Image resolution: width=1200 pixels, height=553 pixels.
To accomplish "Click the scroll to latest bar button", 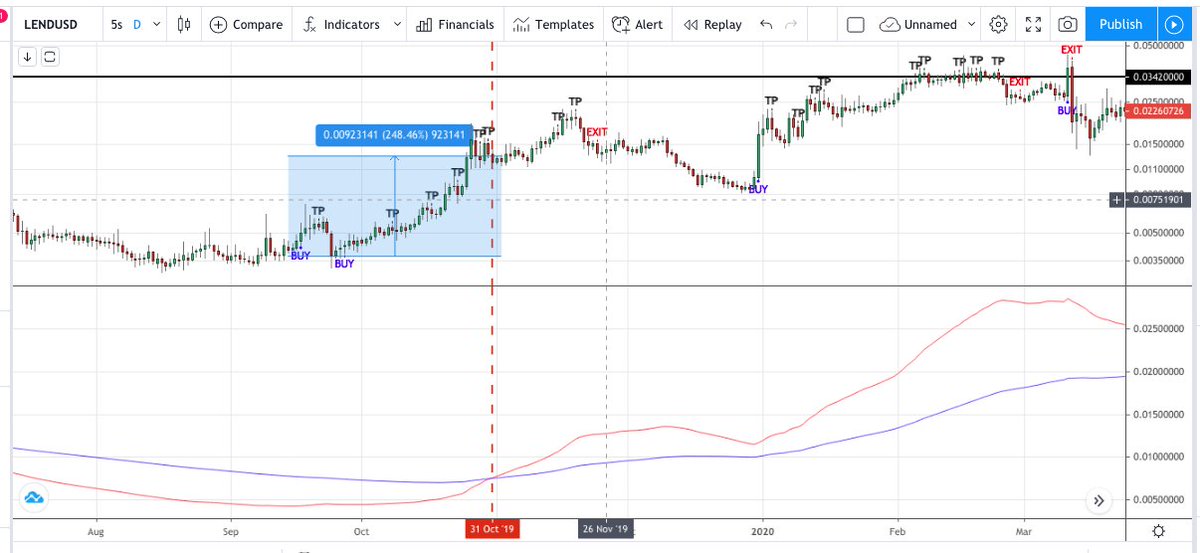I will coord(1098,501).
